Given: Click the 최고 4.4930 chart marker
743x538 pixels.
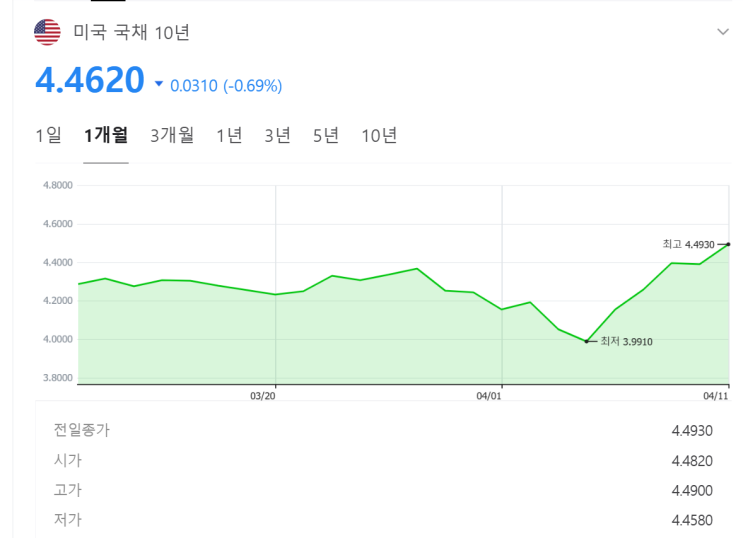Looking at the screenshot, I should tap(728, 244).
